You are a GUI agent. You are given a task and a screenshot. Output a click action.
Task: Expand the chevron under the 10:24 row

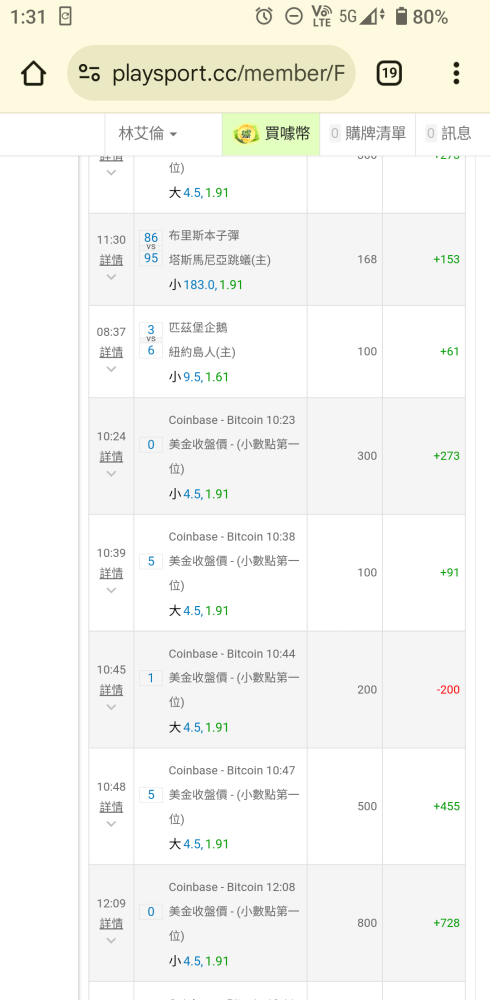coord(111,473)
